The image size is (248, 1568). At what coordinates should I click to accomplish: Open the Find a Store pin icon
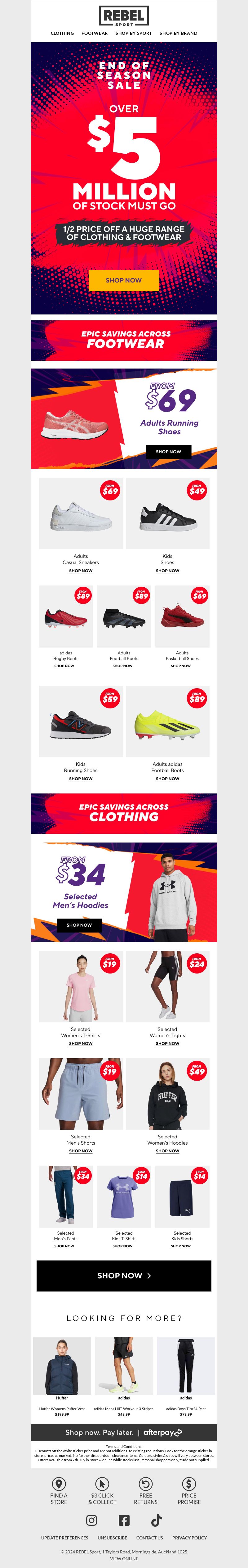coord(59,1483)
